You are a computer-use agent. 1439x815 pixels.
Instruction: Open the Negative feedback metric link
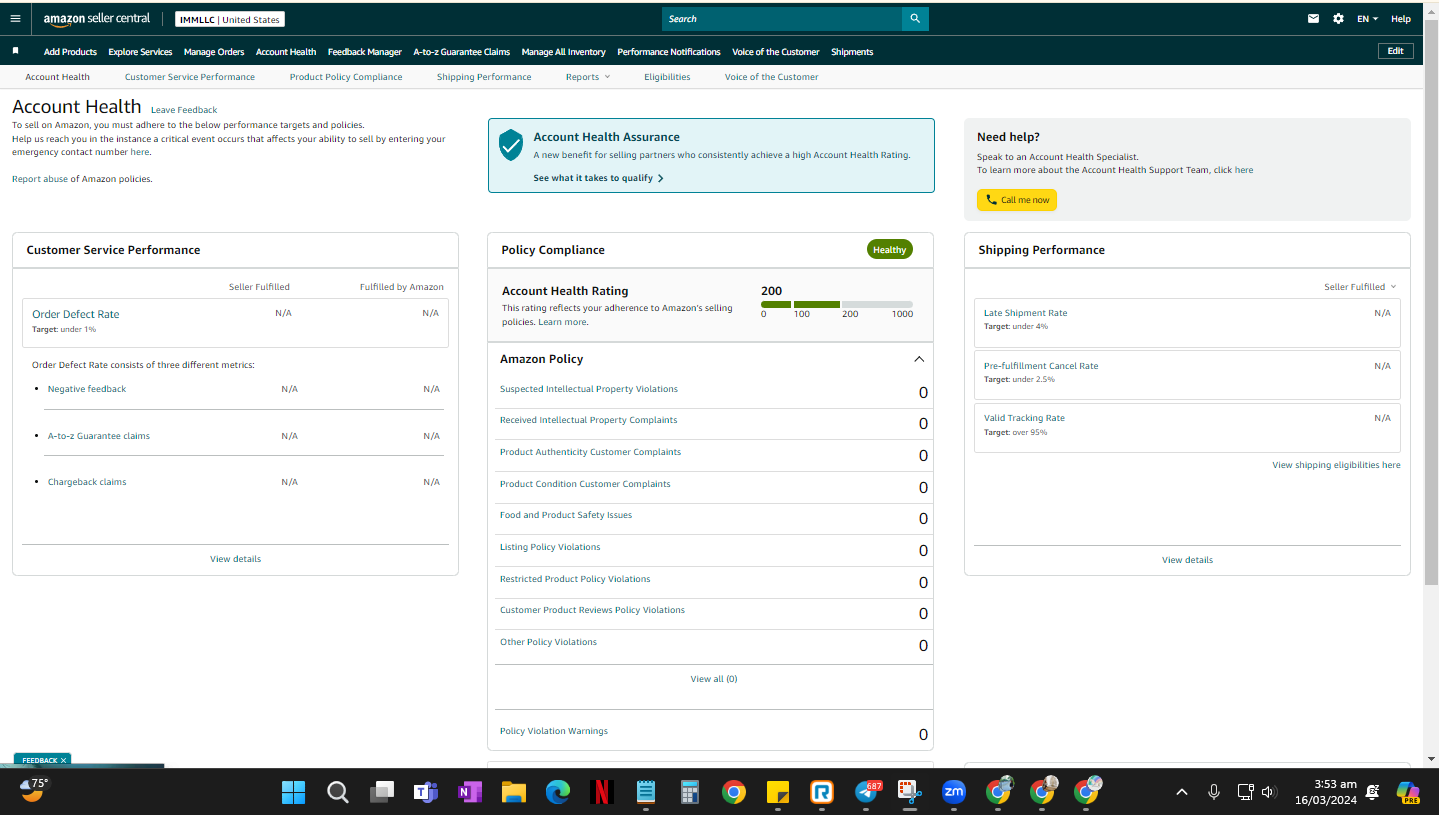point(87,389)
